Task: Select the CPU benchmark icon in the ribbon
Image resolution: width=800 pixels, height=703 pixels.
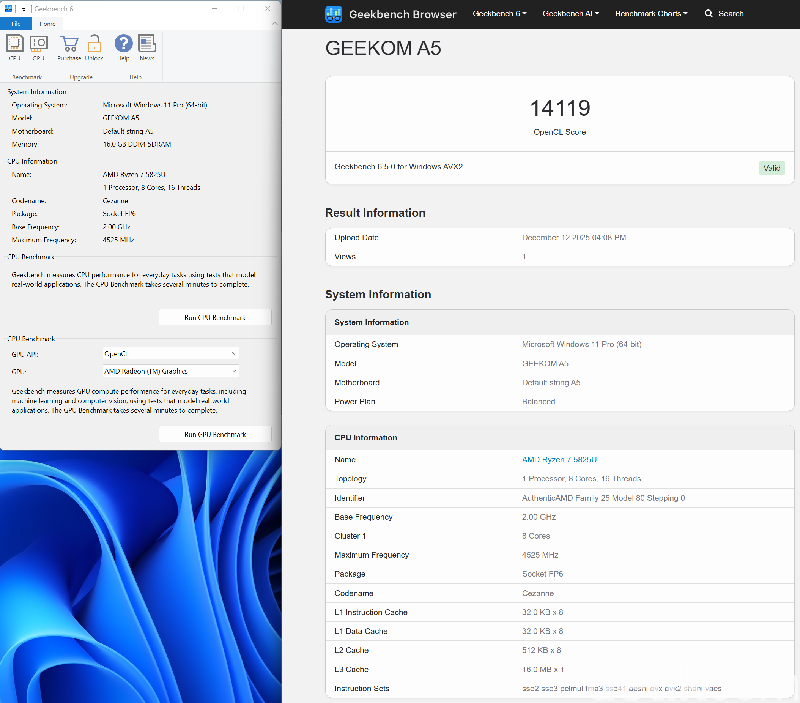Action: (x=14, y=44)
